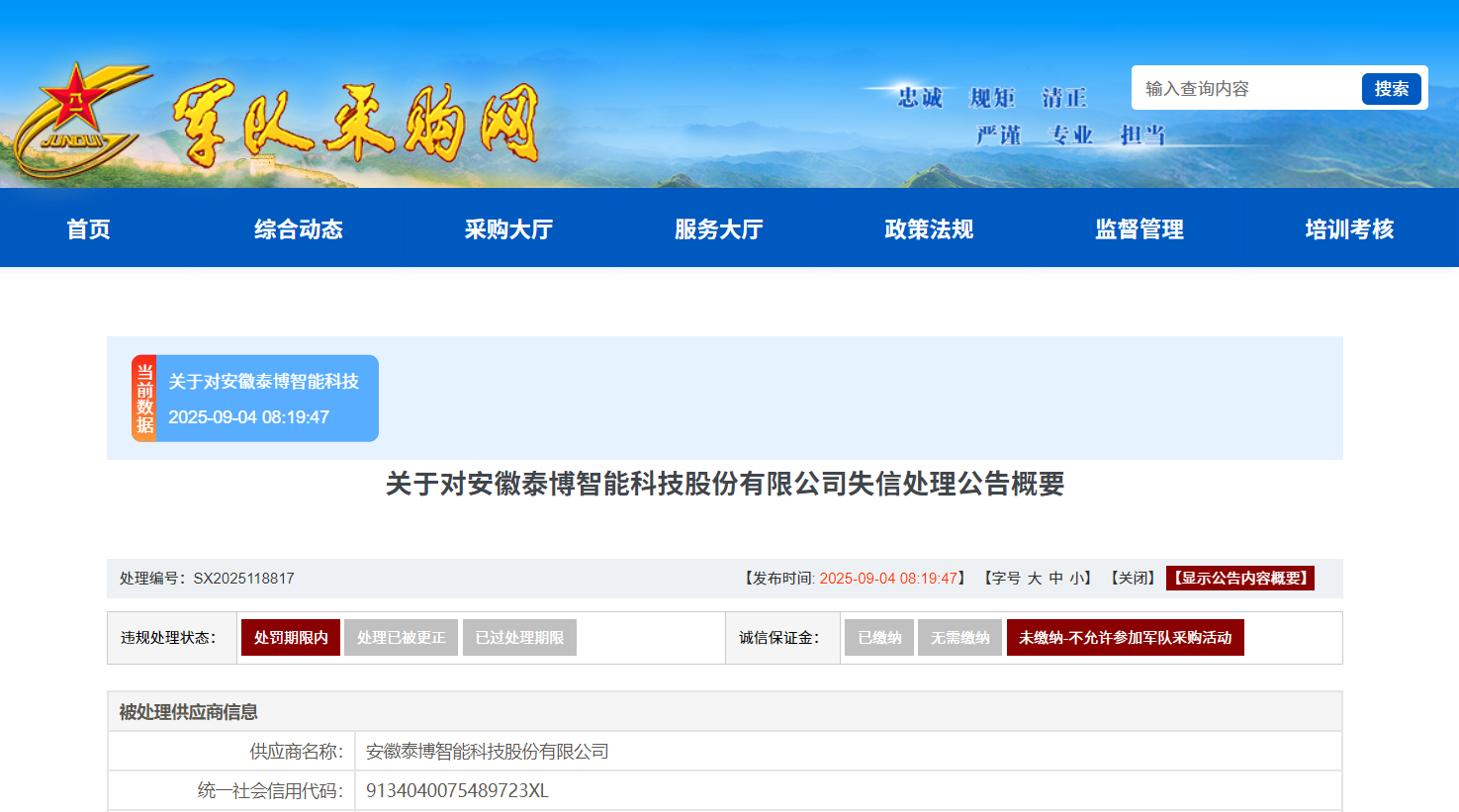
Task: Click the publish time 2025-09-04 08:19:47 in info bar
Action: pyautogui.click(x=889, y=579)
